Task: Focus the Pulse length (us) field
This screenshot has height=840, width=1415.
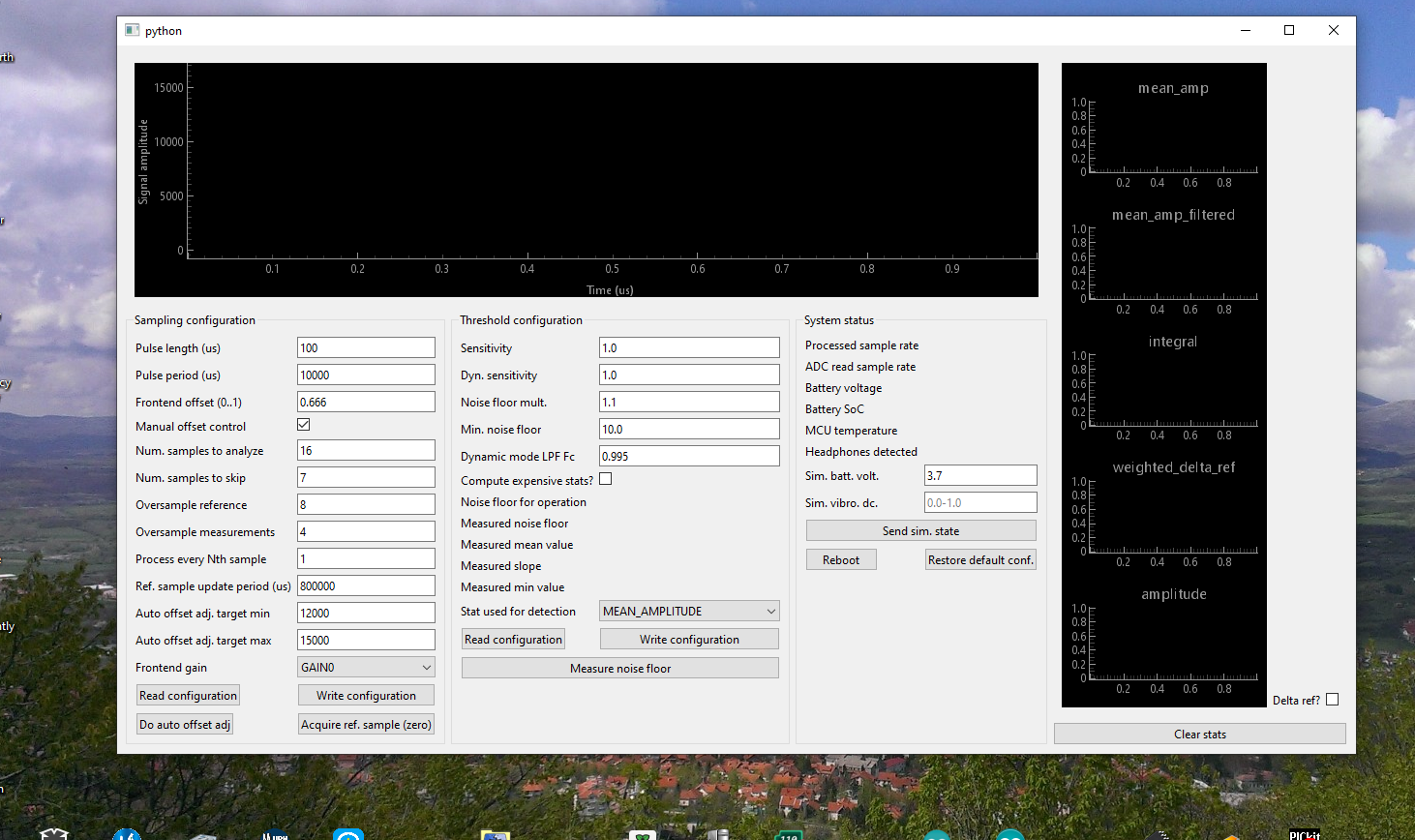Action: [366, 347]
